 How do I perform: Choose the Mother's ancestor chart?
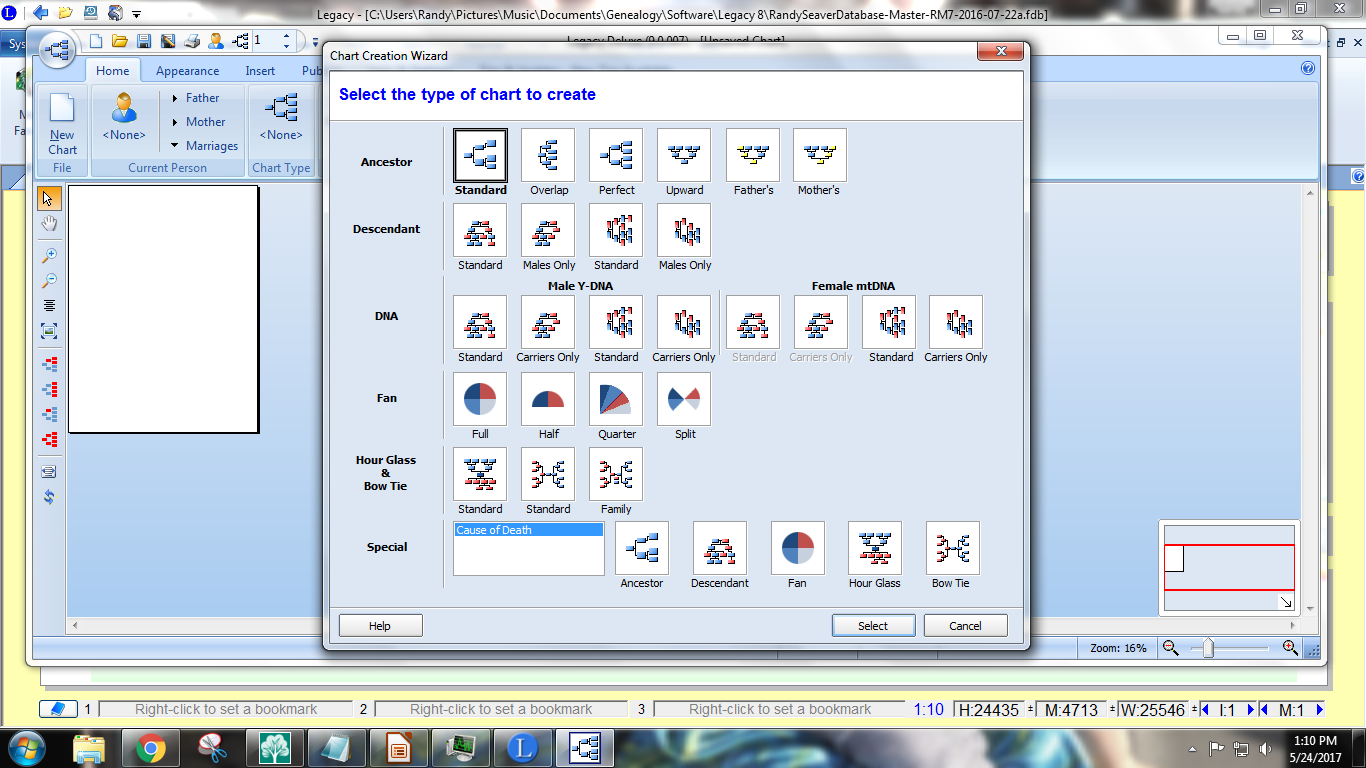(820, 155)
